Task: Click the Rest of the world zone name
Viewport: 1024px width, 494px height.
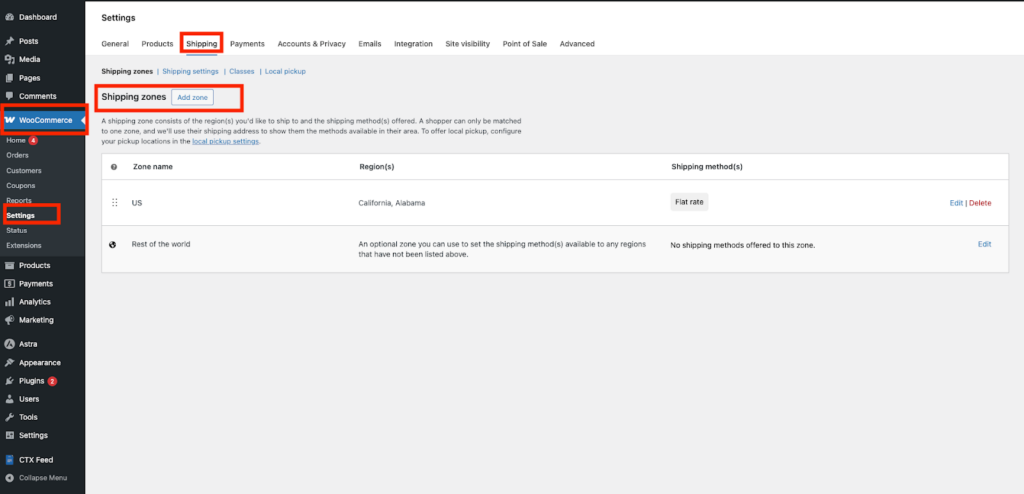Action: (x=161, y=244)
